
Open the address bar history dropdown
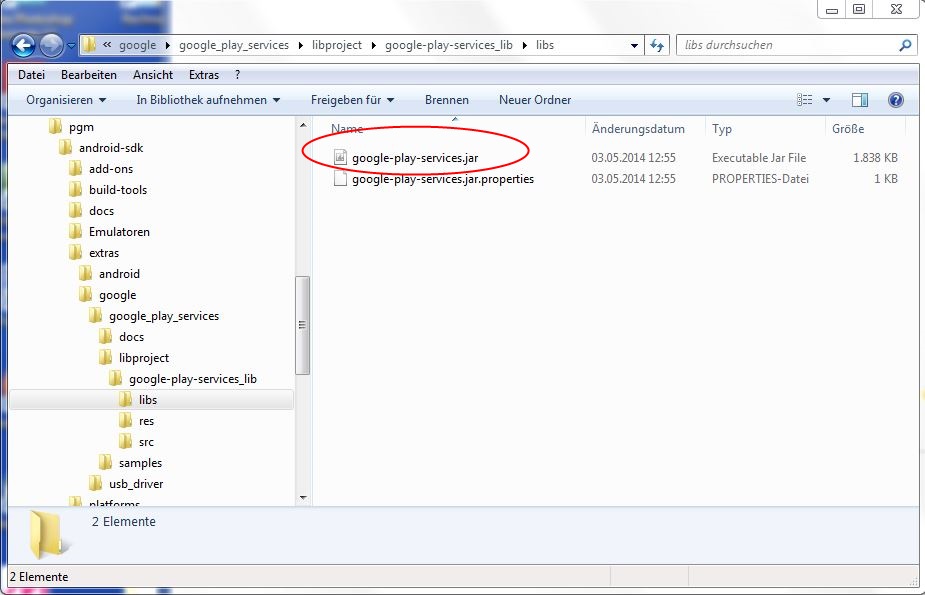pyautogui.click(x=634, y=45)
